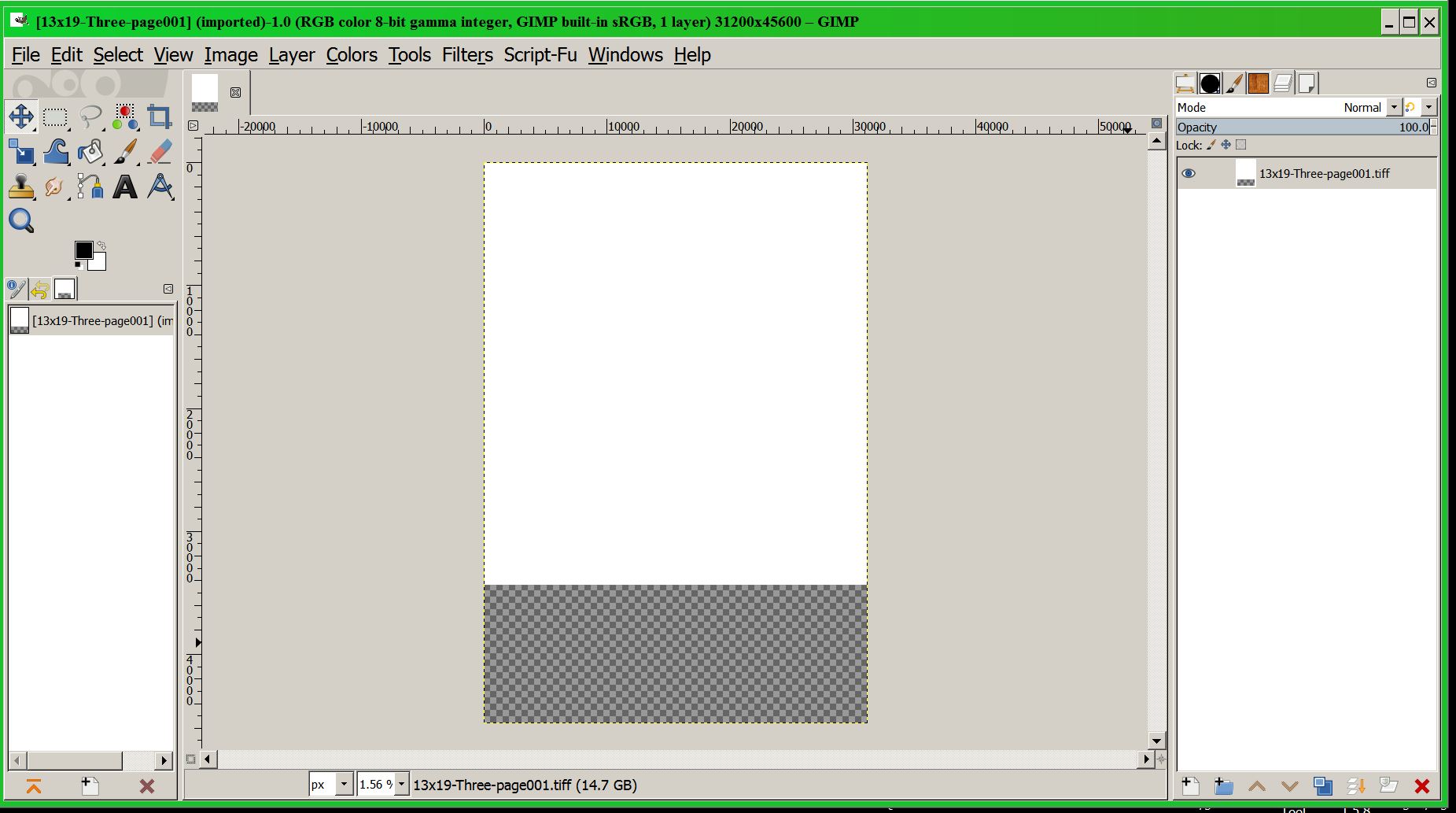Viewport: 1456px width, 813px height.
Task: Toggle lock position and size
Action: coord(1226,145)
